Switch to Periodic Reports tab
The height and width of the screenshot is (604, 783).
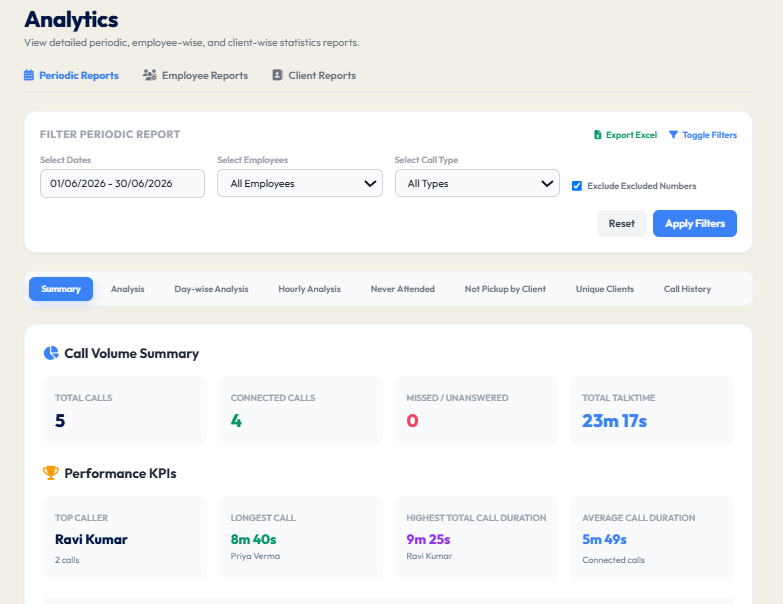pyautogui.click(x=71, y=75)
